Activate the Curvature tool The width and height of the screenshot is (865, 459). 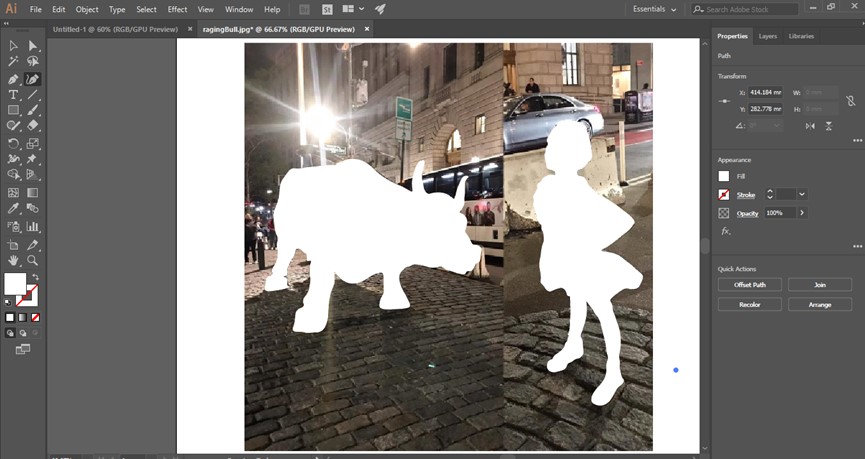tap(33, 79)
